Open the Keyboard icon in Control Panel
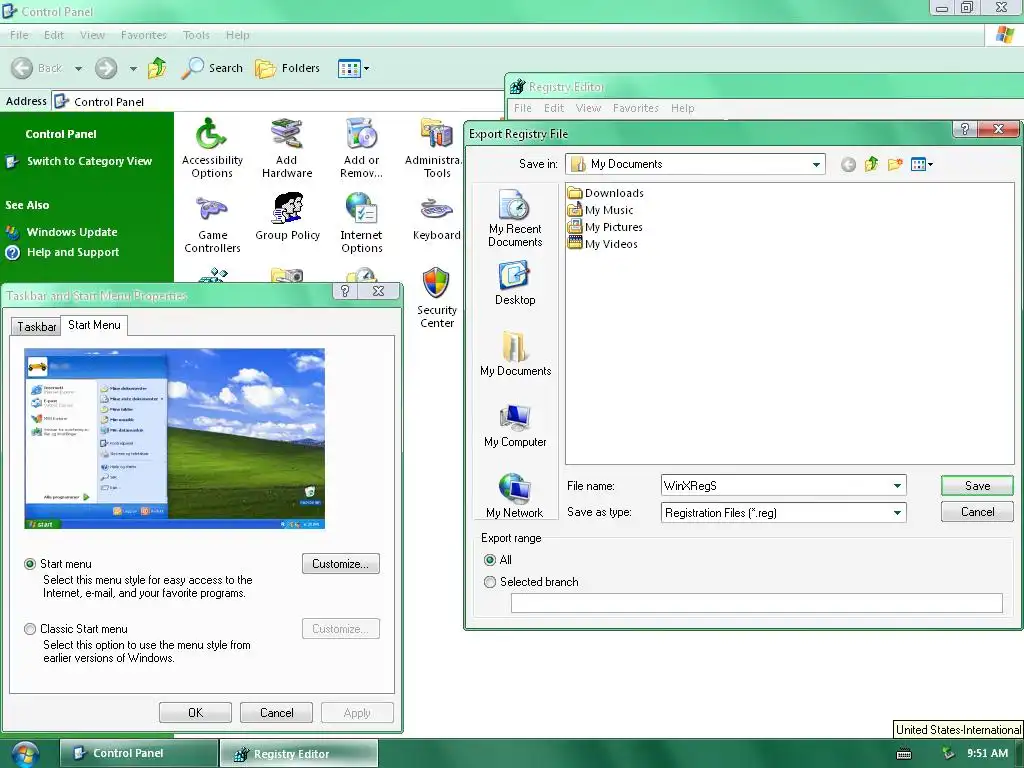 pos(436,217)
